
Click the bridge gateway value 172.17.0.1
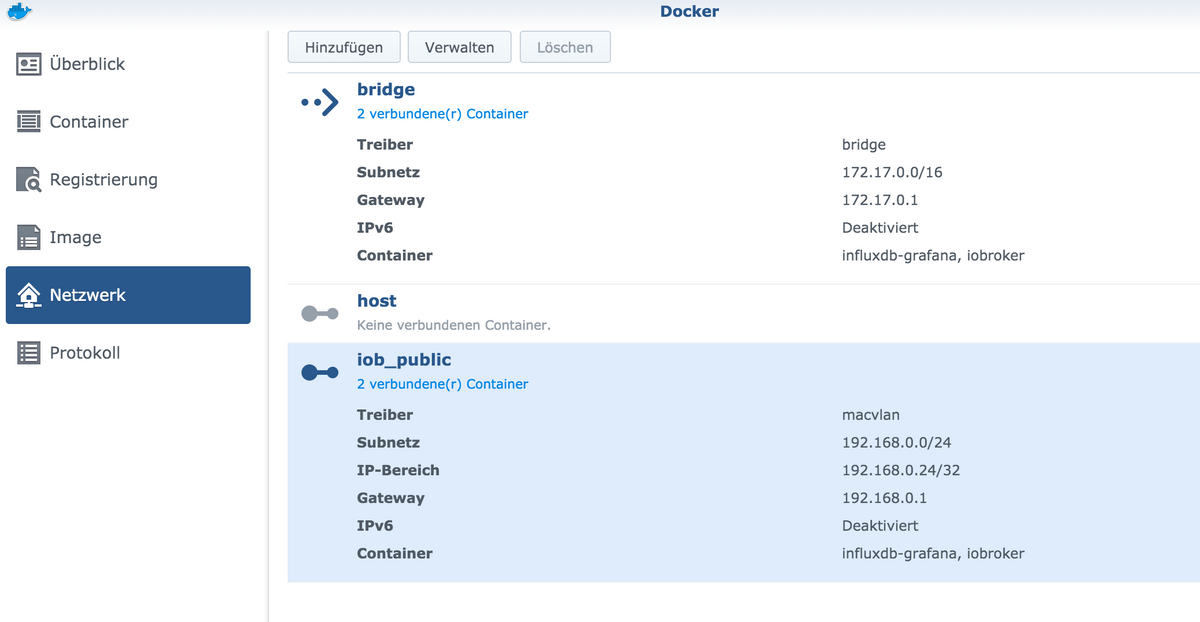click(880, 200)
